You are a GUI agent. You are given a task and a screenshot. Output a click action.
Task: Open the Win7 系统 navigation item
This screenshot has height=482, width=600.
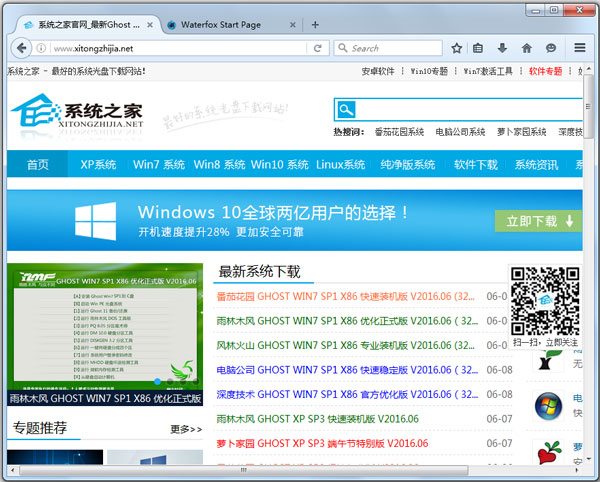159,164
